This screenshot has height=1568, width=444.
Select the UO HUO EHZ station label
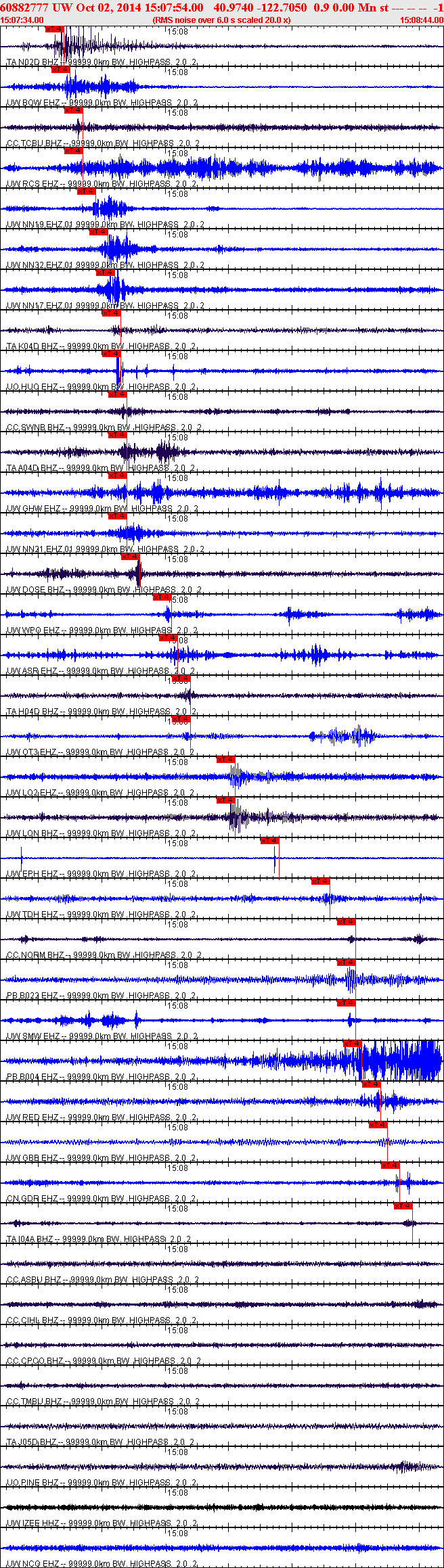pyautogui.click(x=102, y=387)
